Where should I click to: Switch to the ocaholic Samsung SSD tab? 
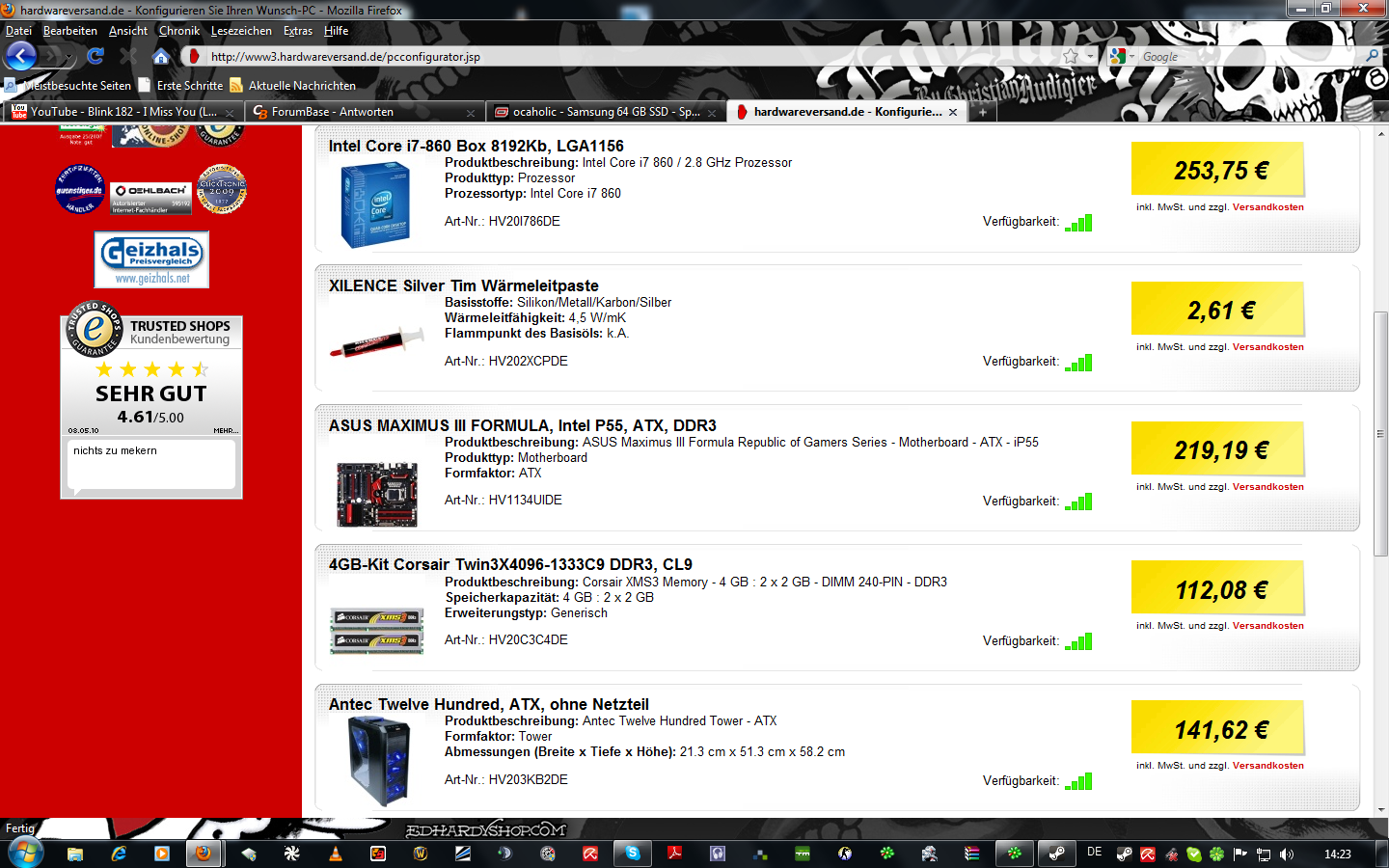[606, 112]
